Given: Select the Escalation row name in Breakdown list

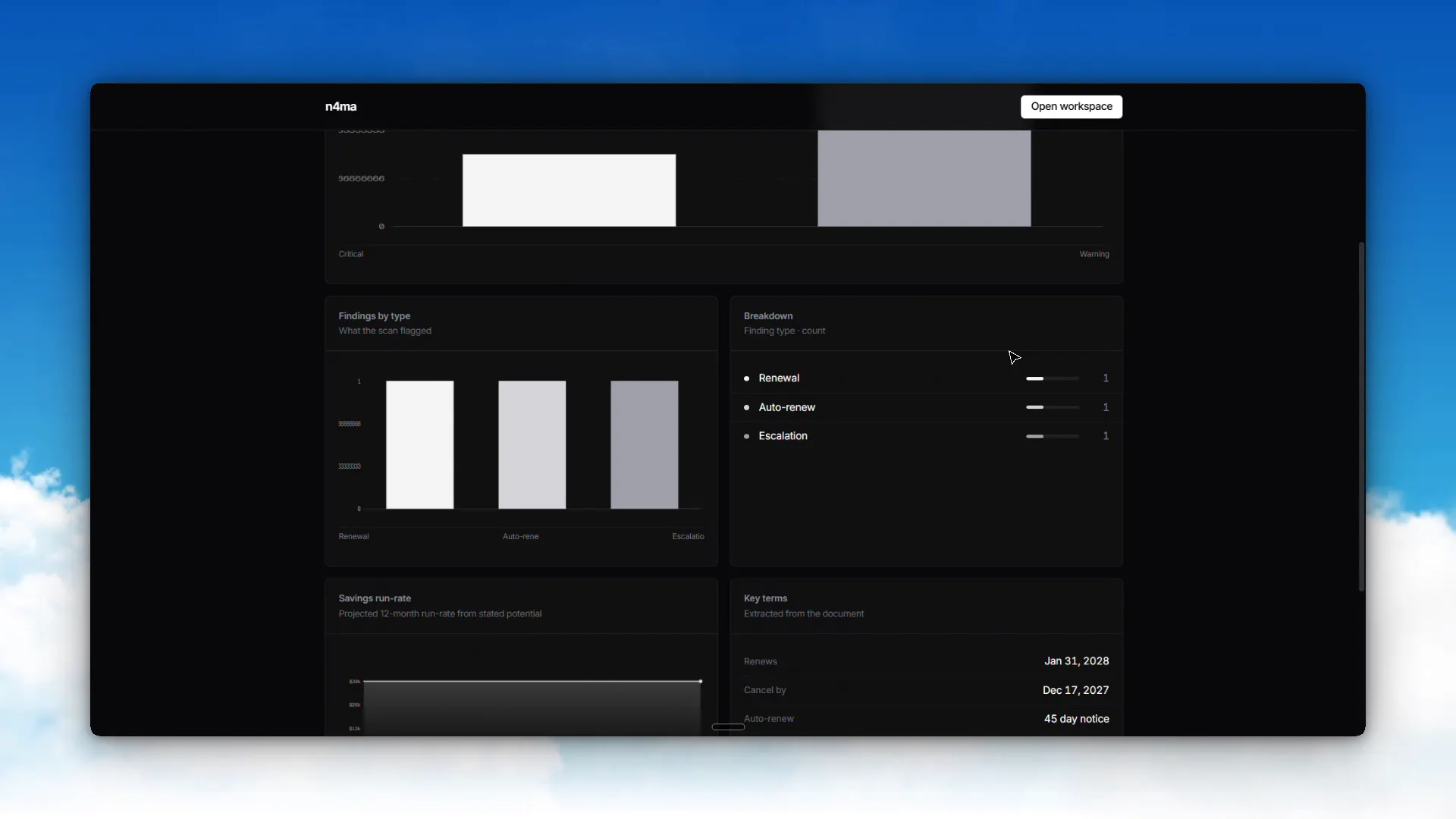Looking at the screenshot, I should [x=783, y=436].
